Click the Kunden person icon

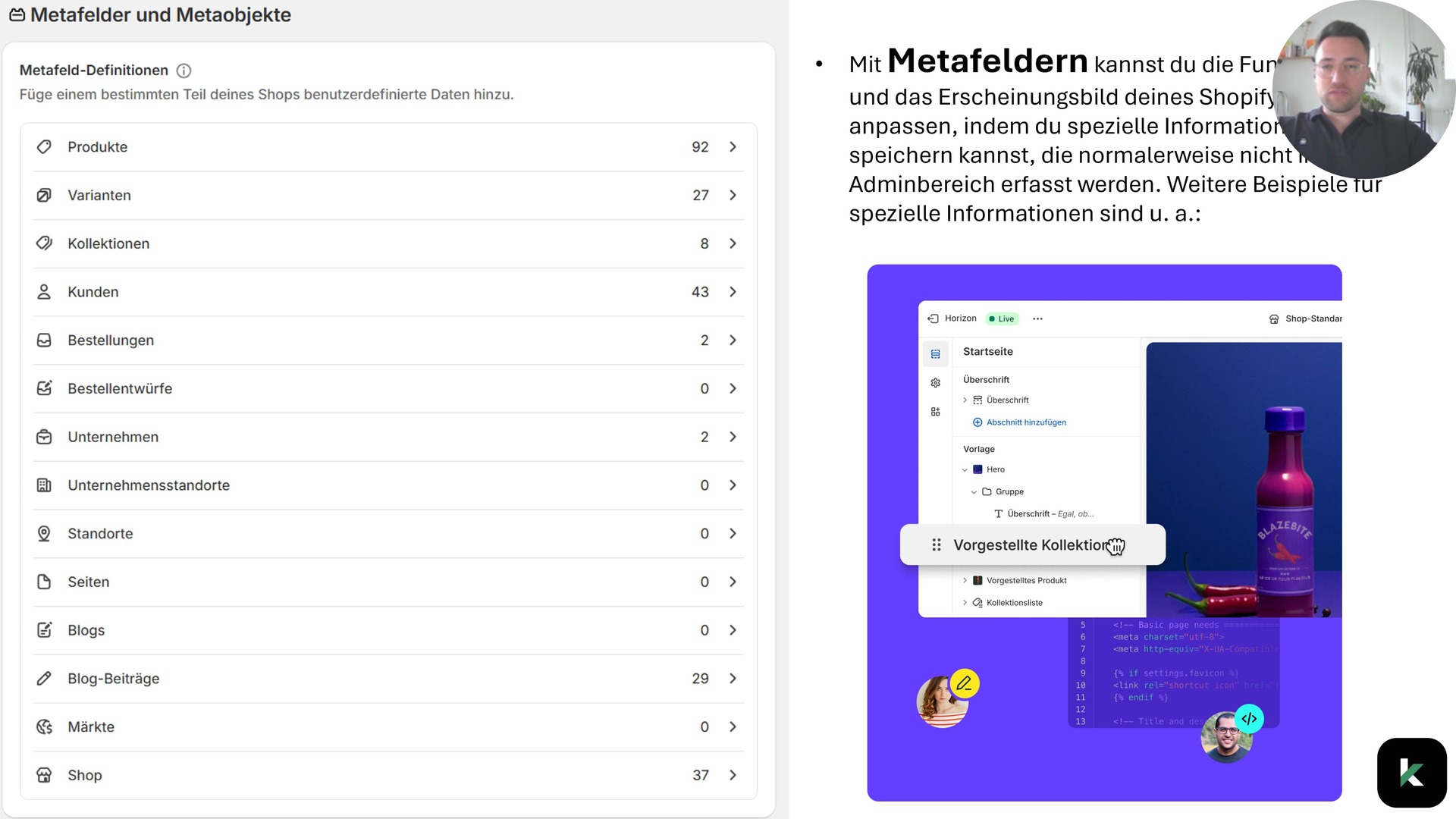[44, 292]
